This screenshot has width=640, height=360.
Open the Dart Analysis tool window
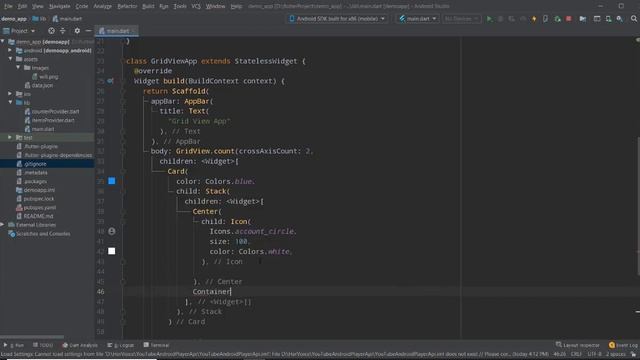click(80, 345)
